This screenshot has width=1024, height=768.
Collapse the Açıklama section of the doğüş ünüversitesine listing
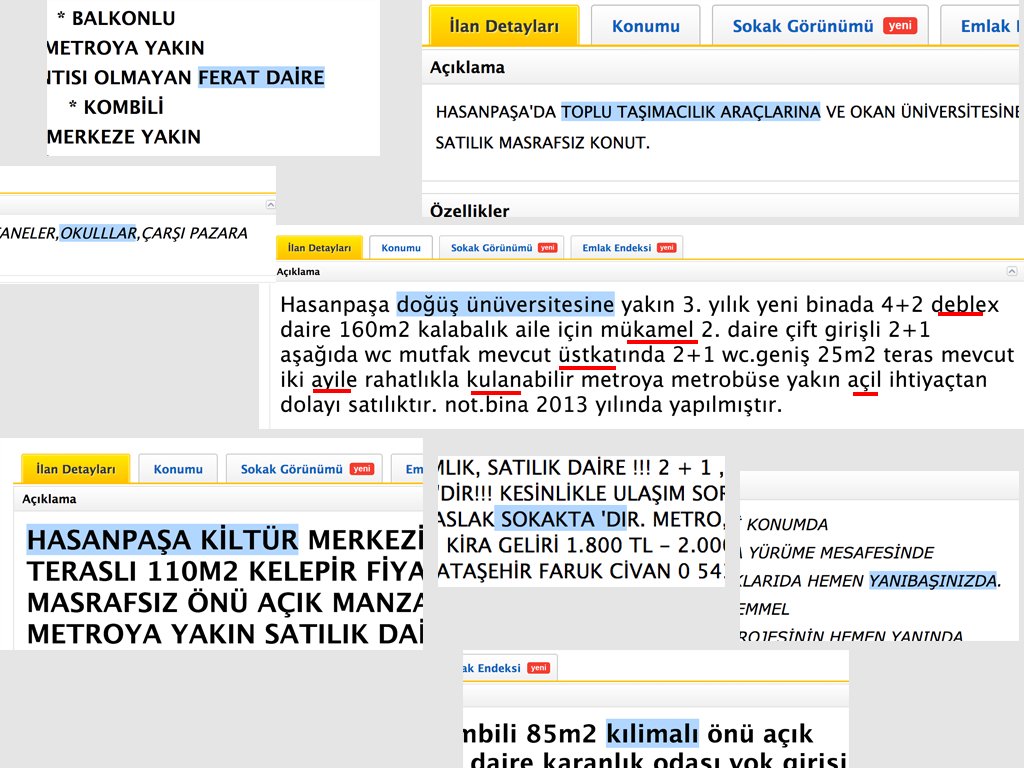1012,271
